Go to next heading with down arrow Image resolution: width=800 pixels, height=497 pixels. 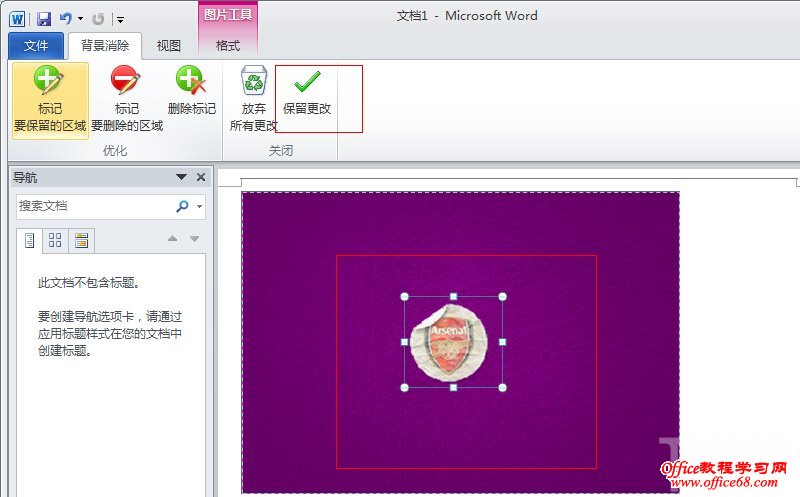coord(194,238)
